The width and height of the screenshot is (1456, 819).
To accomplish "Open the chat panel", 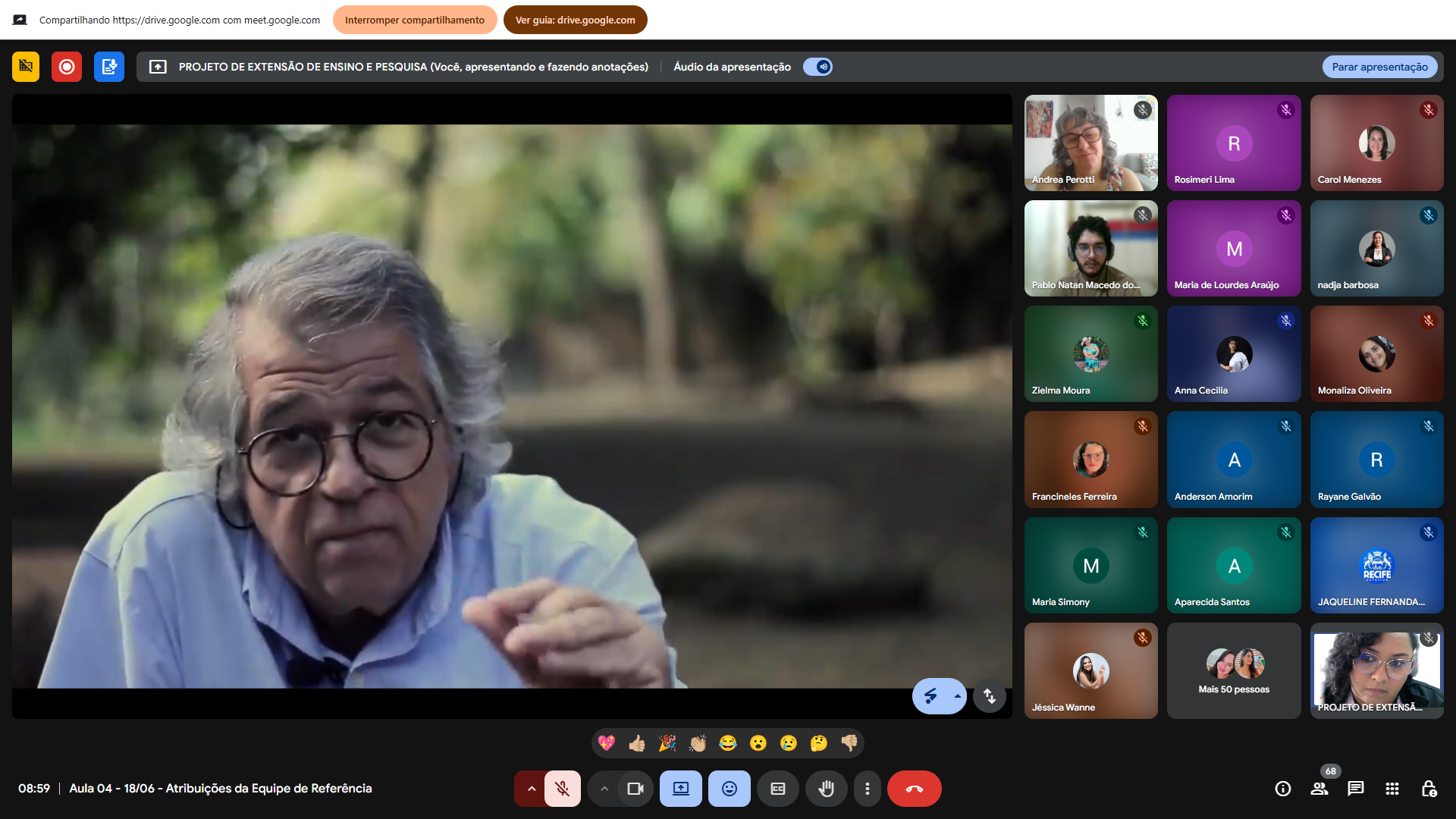I will point(1355,789).
